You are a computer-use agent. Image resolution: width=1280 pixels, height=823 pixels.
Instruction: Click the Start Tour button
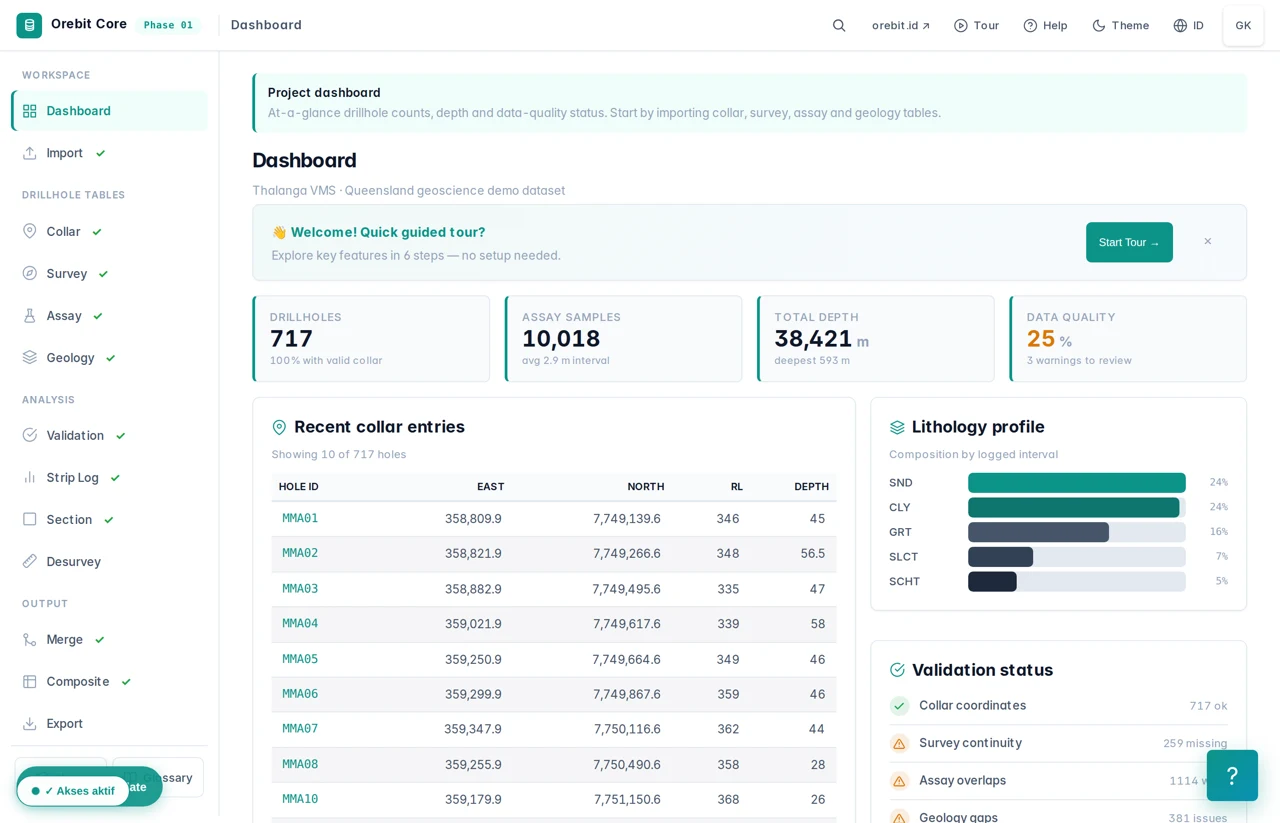point(1129,242)
